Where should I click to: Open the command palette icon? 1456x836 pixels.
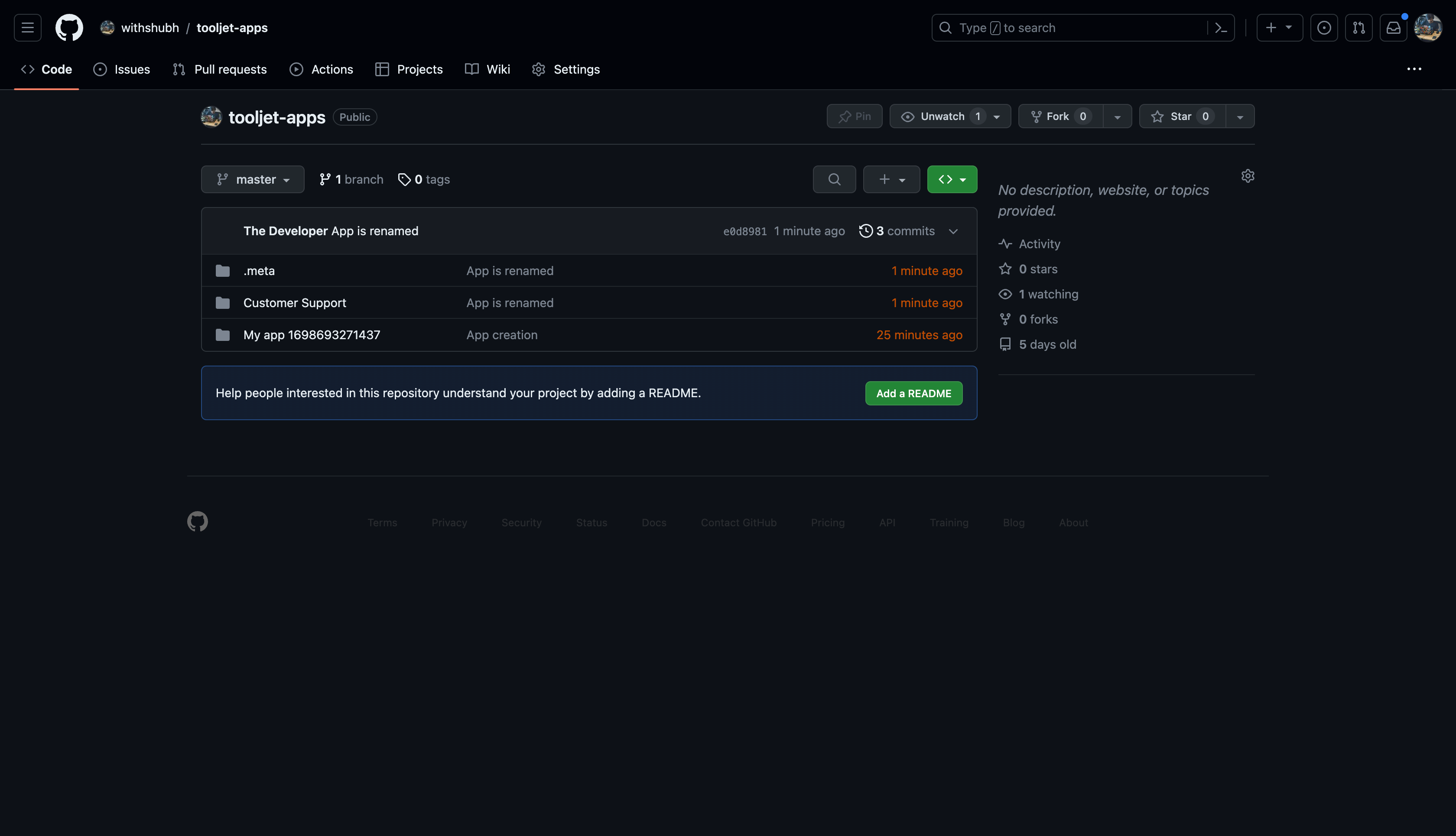tap(1221, 28)
